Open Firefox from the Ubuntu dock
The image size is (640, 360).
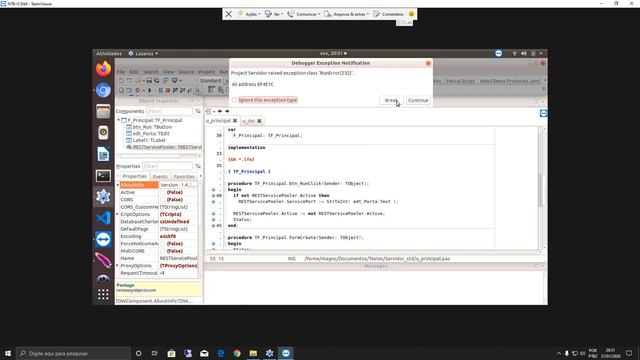coord(103,69)
